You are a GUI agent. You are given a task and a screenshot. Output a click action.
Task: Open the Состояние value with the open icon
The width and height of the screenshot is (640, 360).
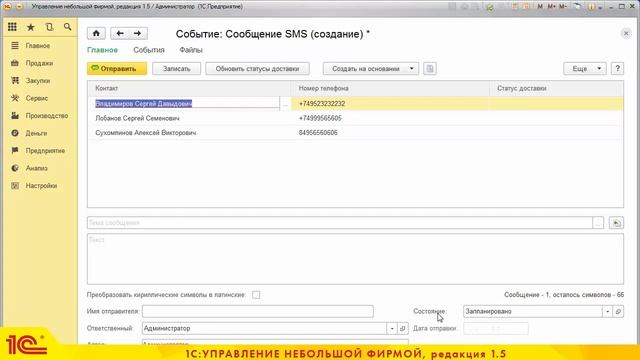point(618,311)
